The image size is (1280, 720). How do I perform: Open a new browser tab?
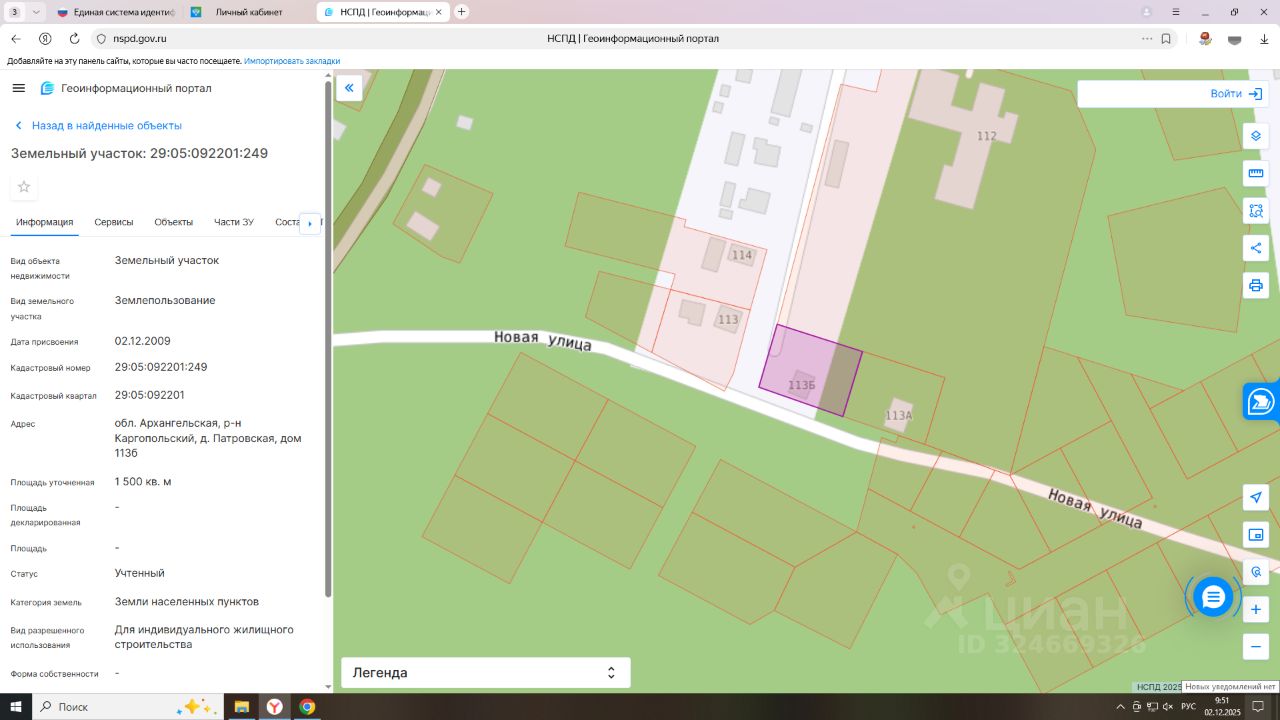click(x=461, y=12)
